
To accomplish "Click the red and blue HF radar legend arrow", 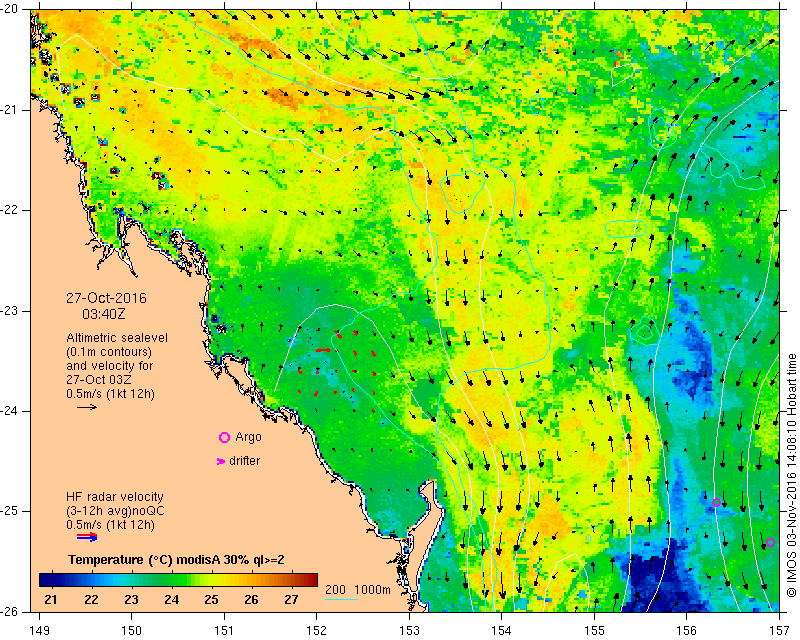I will coord(87,536).
